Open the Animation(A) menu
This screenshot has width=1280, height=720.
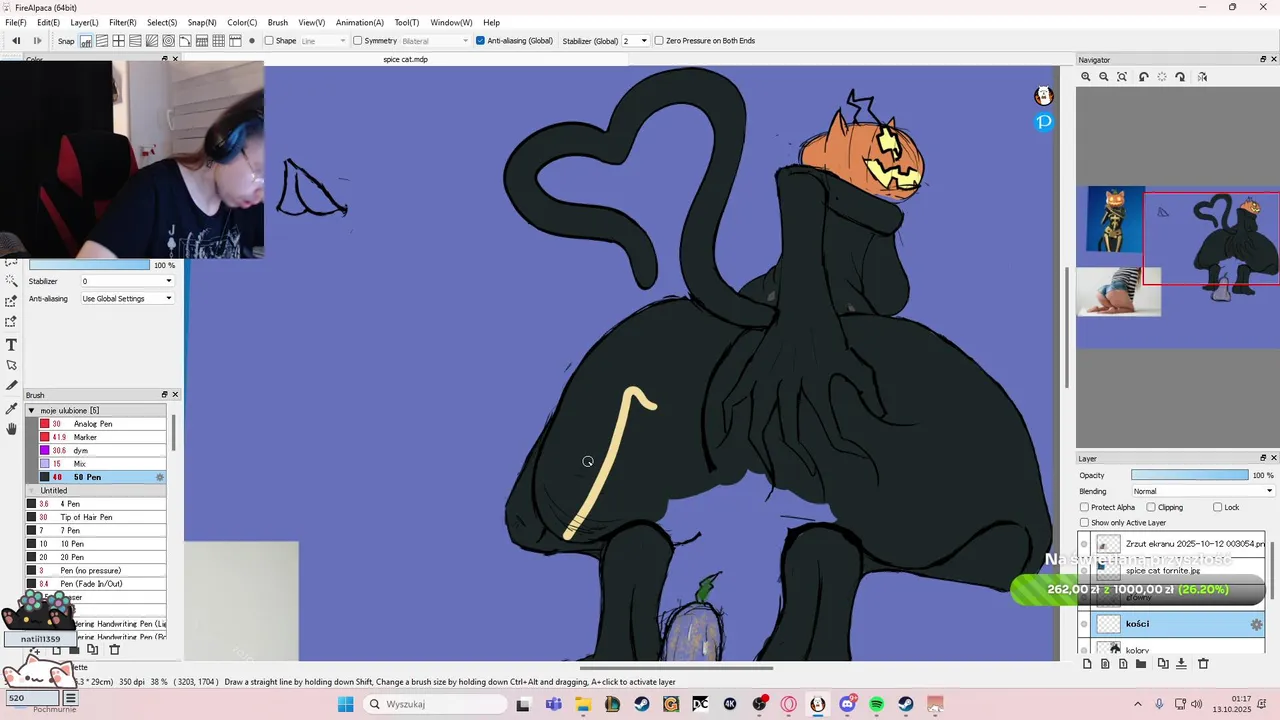[360, 22]
